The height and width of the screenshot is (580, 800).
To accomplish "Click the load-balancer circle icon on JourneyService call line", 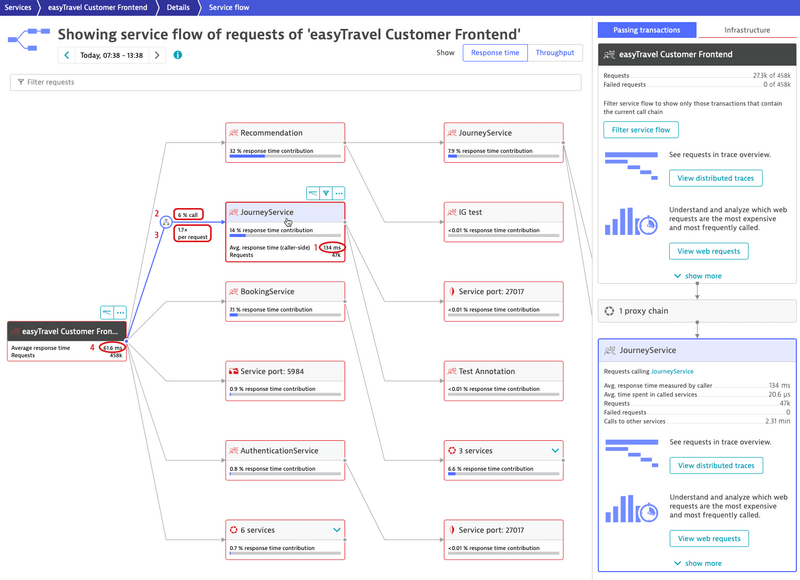I will pyautogui.click(x=165, y=224).
